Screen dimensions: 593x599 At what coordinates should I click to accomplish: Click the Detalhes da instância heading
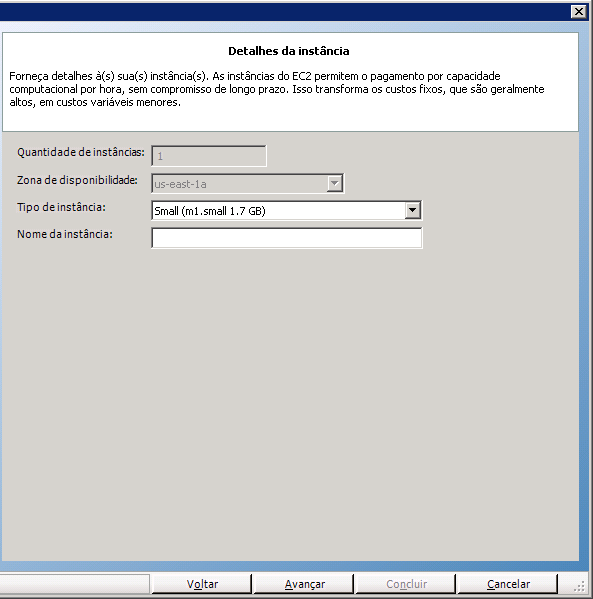(x=288, y=51)
